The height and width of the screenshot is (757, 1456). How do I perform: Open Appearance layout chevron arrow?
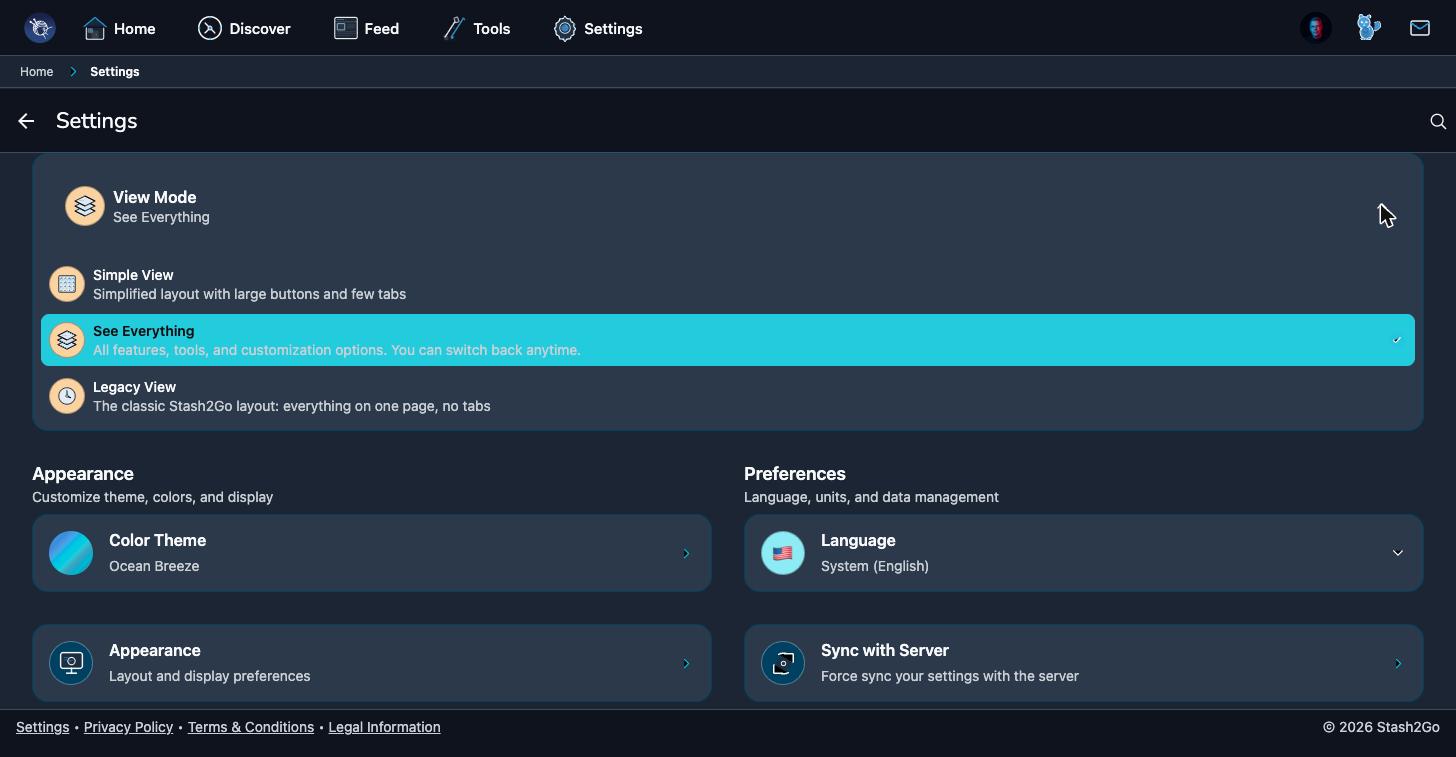(686, 663)
